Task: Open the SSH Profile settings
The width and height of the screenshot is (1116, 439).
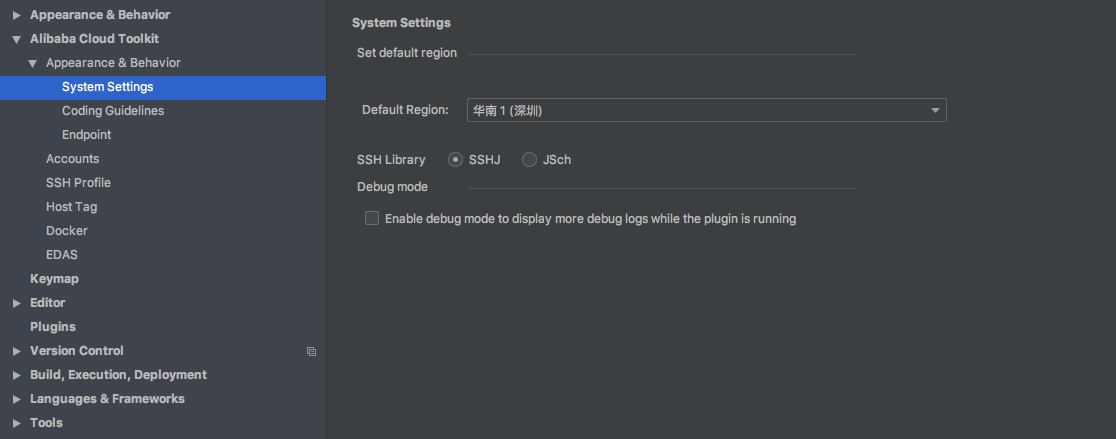Action: [x=78, y=183]
